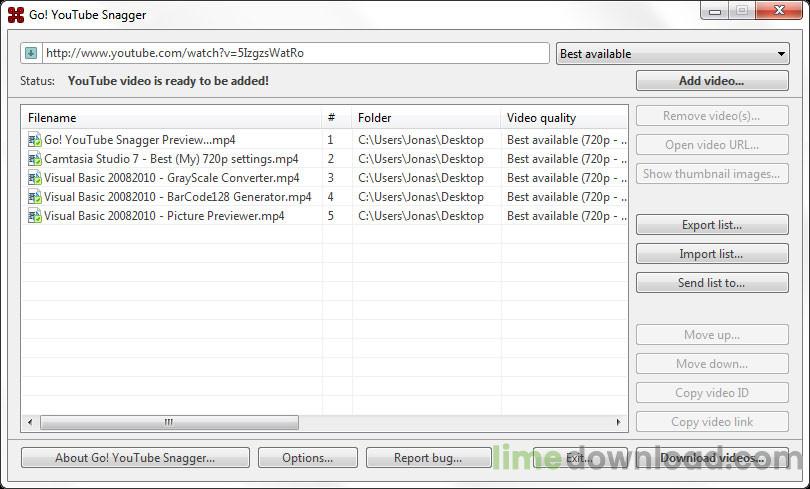Click file icon of Picture Previewer row

35,216
